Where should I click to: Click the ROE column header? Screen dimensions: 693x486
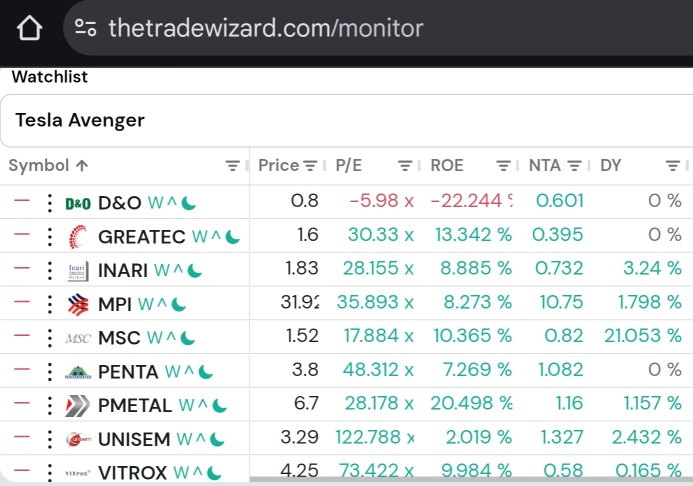pos(447,166)
